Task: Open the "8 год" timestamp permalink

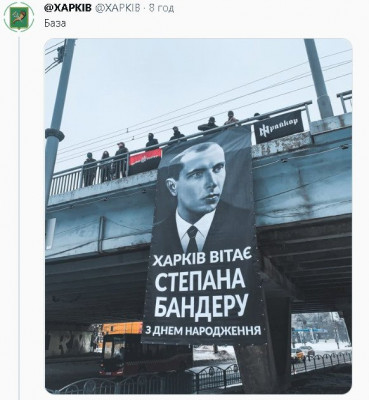Action: coord(161,8)
